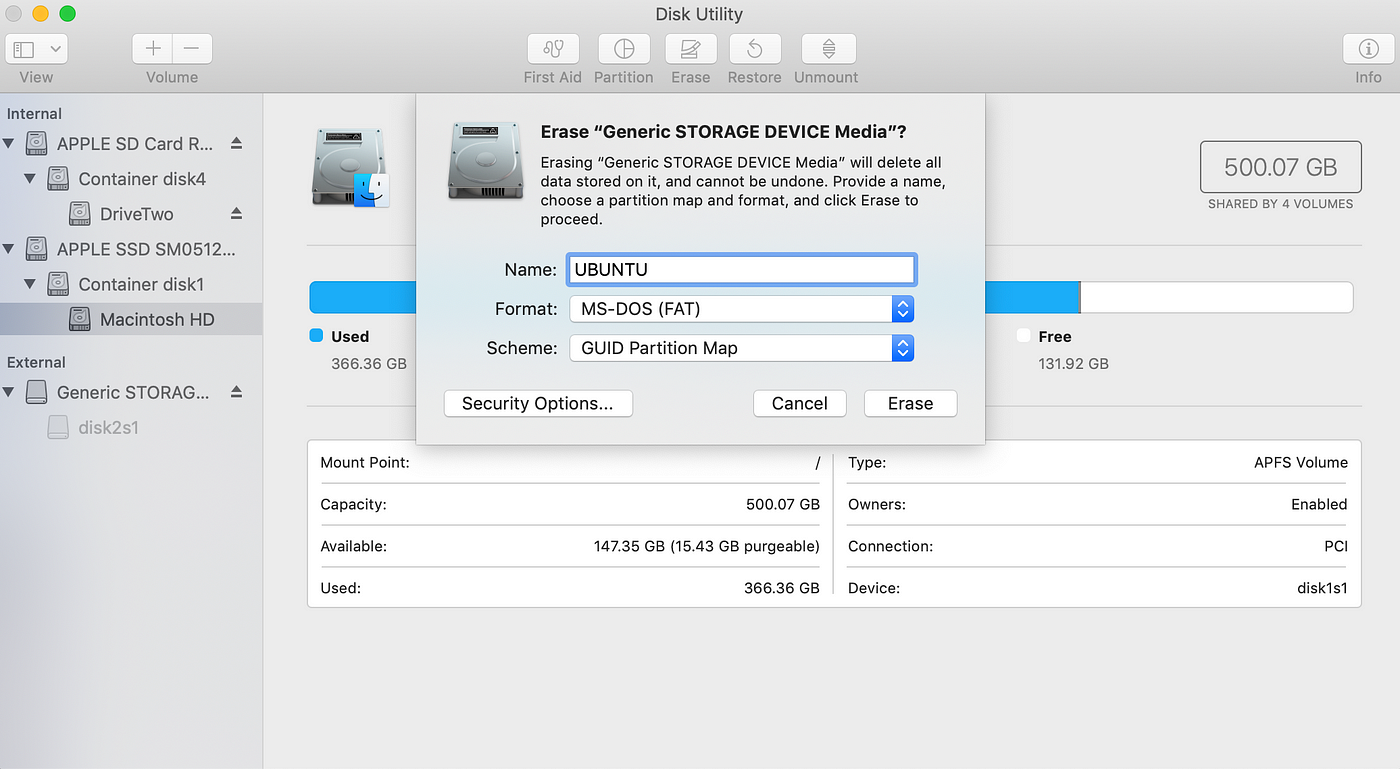Image resolution: width=1400 pixels, height=769 pixels.
Task: Select the Generic STORAGE external disk
Action: [x=131, y=392]
